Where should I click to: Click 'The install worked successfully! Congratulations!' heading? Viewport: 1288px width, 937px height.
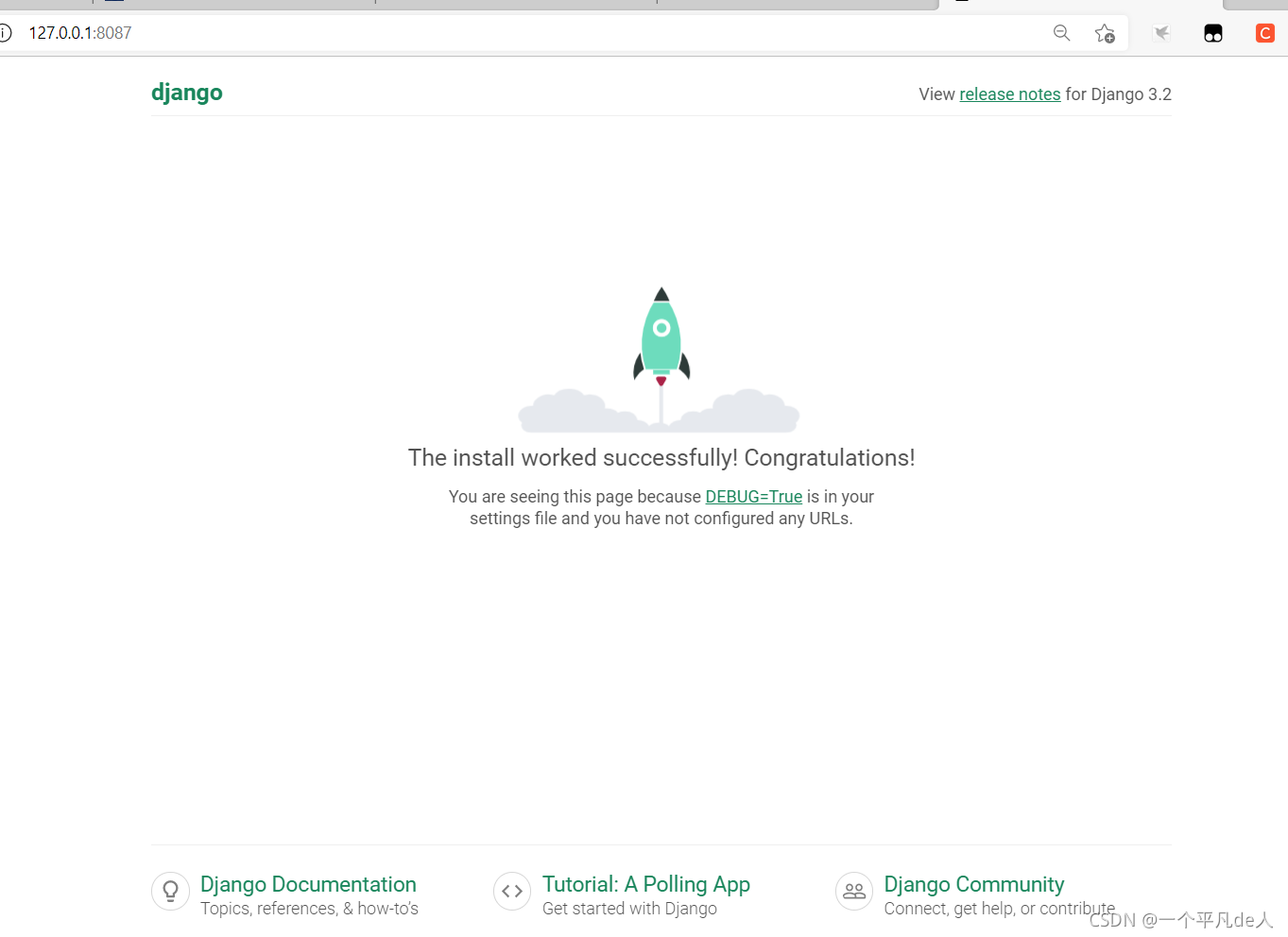[x=661, y=458]
